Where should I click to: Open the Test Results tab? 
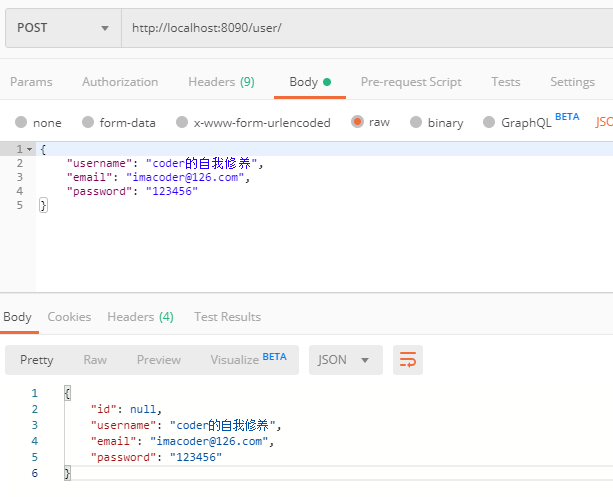click(228, 317)
